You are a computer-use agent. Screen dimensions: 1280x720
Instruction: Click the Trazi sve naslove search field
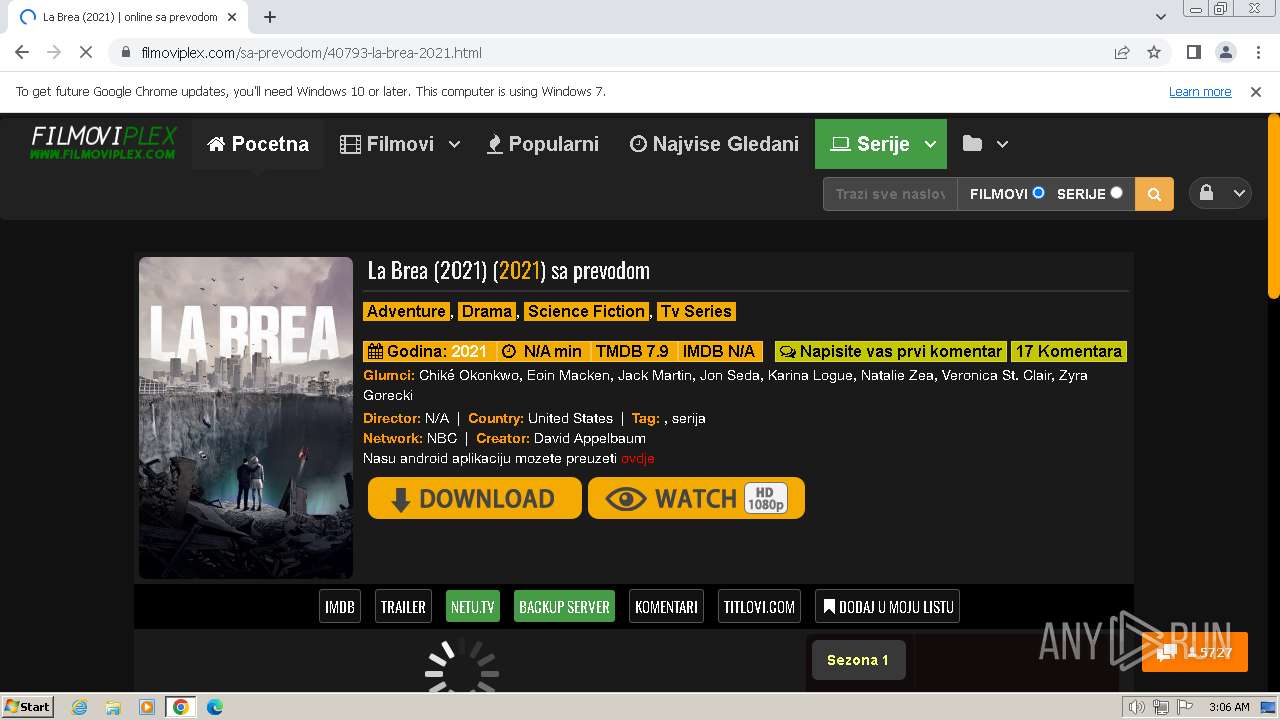tap(890, 194)
